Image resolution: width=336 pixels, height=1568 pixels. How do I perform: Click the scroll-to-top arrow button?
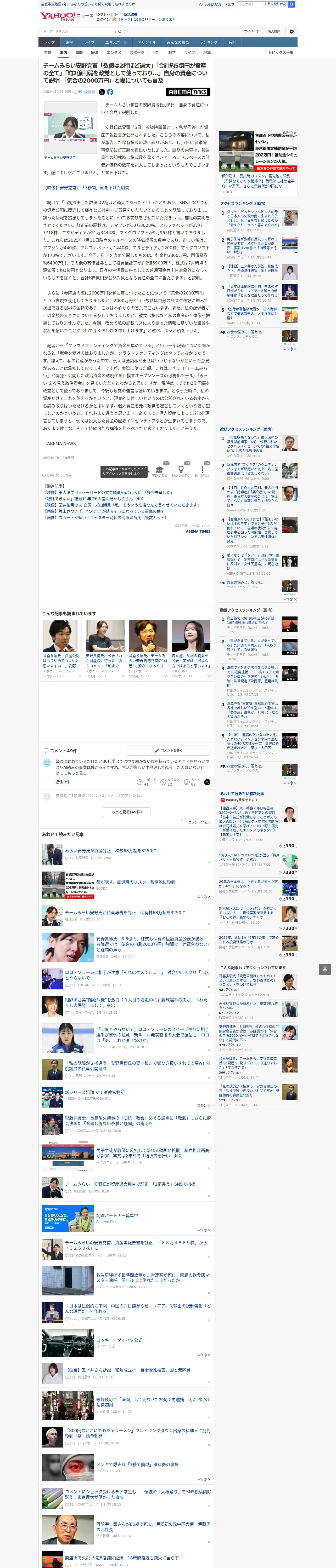[x=325, y=969]
